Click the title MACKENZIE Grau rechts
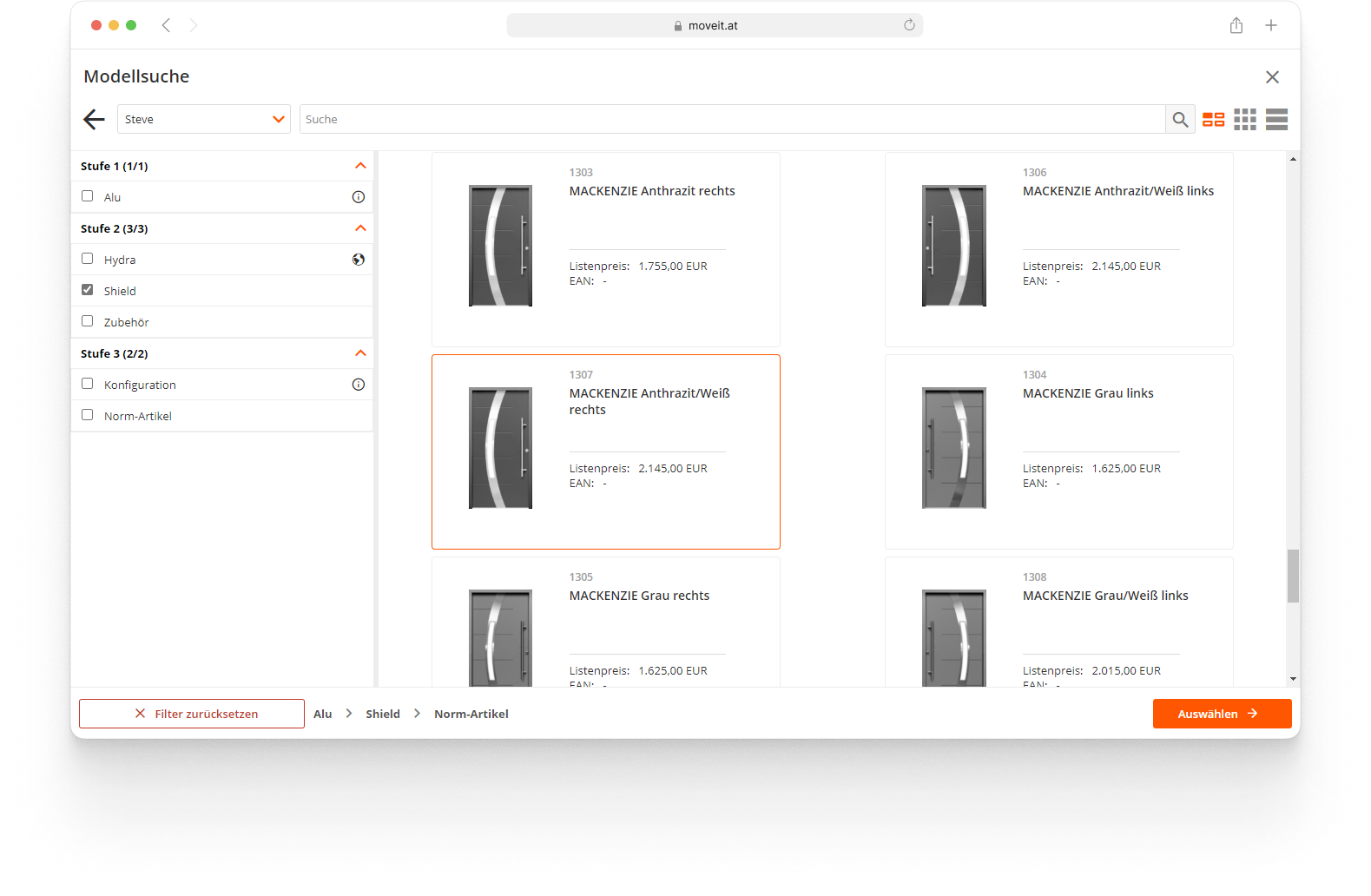This screenshot has width=1371, height=896. click(639, 596)
